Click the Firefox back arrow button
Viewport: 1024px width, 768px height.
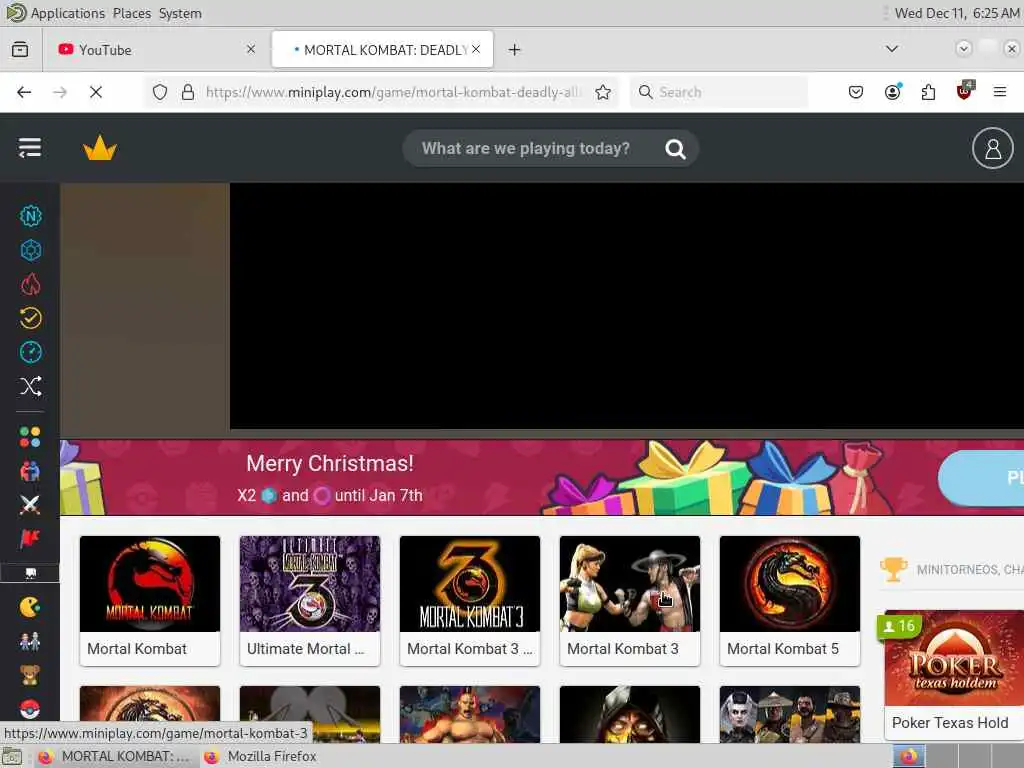click(24, 92)
